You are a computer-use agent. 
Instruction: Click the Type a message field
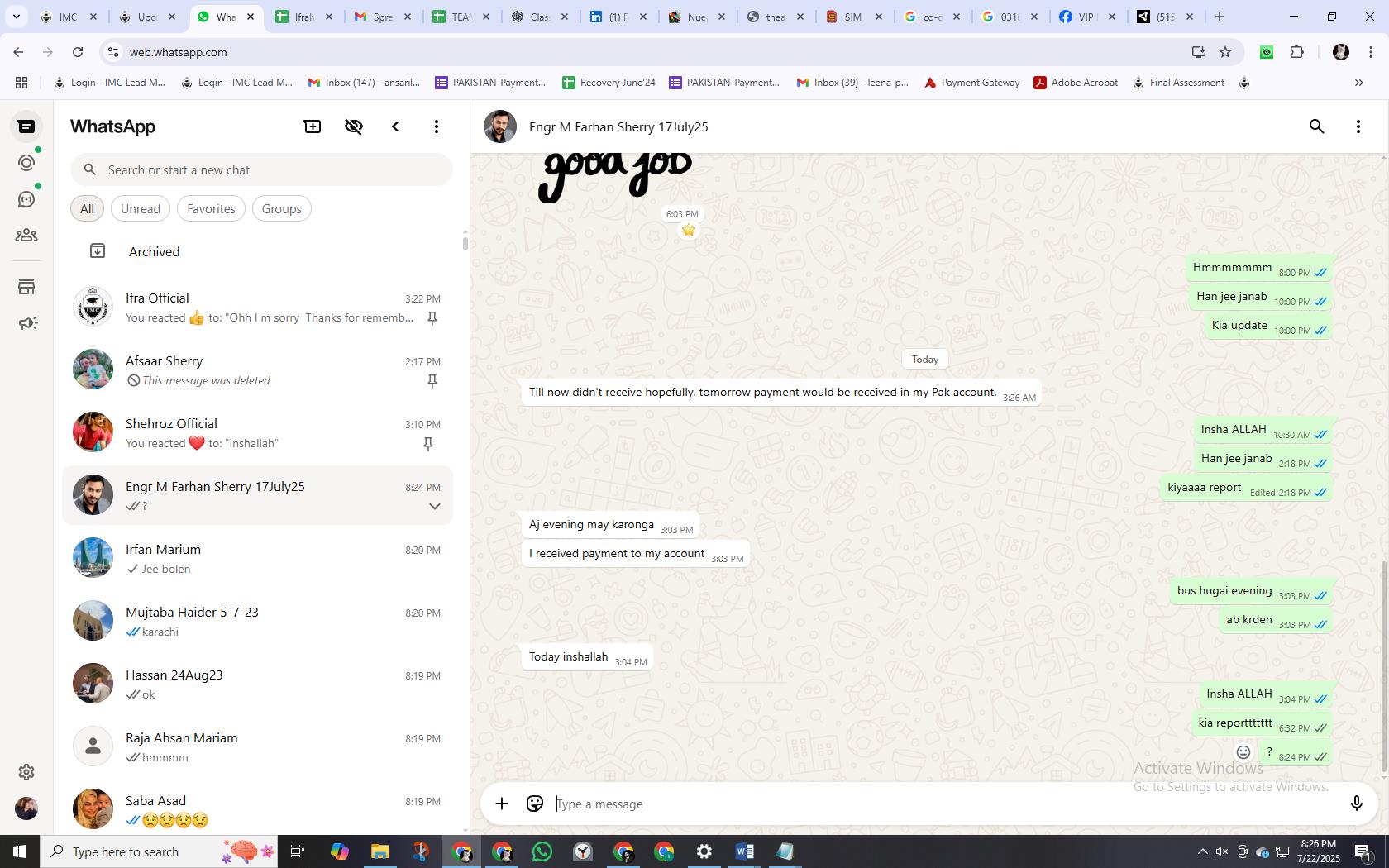[x=943, y=804]
